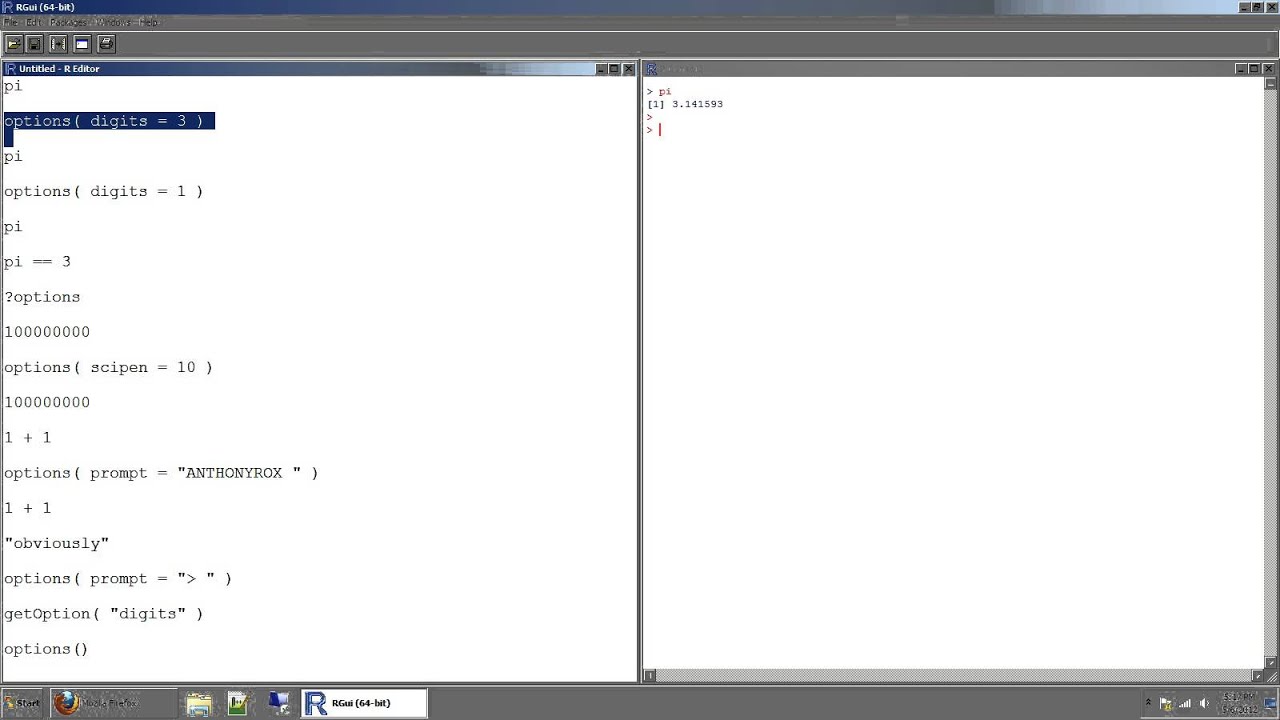Open the Windows Start button

pos(23,703)
